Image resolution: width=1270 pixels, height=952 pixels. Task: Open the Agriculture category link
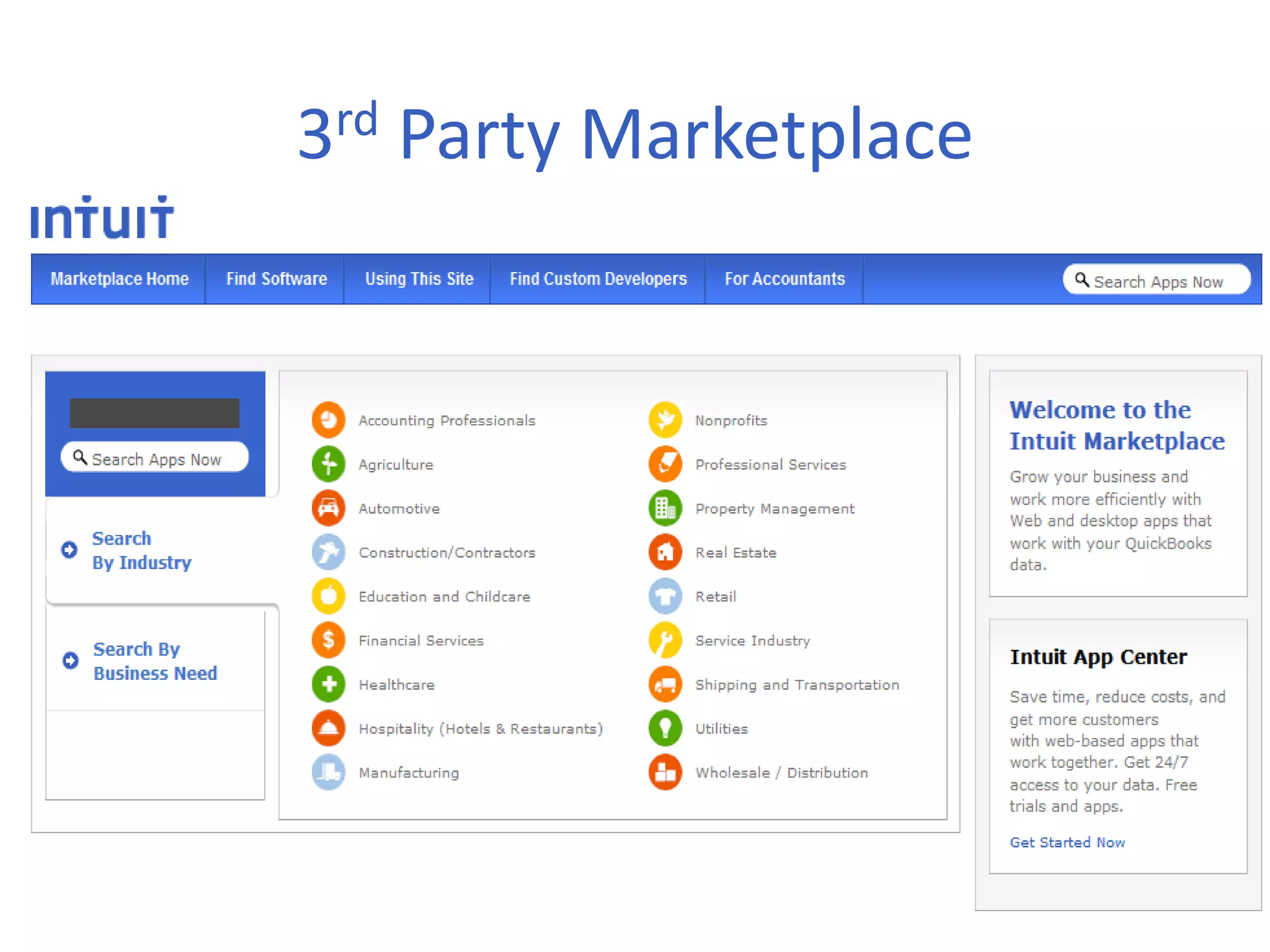coord(396,465)
